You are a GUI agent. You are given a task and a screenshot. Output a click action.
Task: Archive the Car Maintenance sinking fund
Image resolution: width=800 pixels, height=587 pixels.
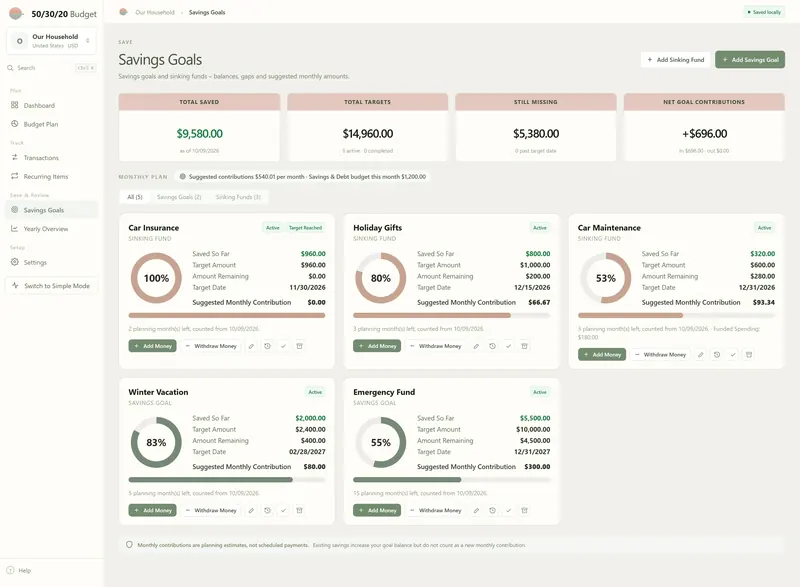[x=748, y=354]
